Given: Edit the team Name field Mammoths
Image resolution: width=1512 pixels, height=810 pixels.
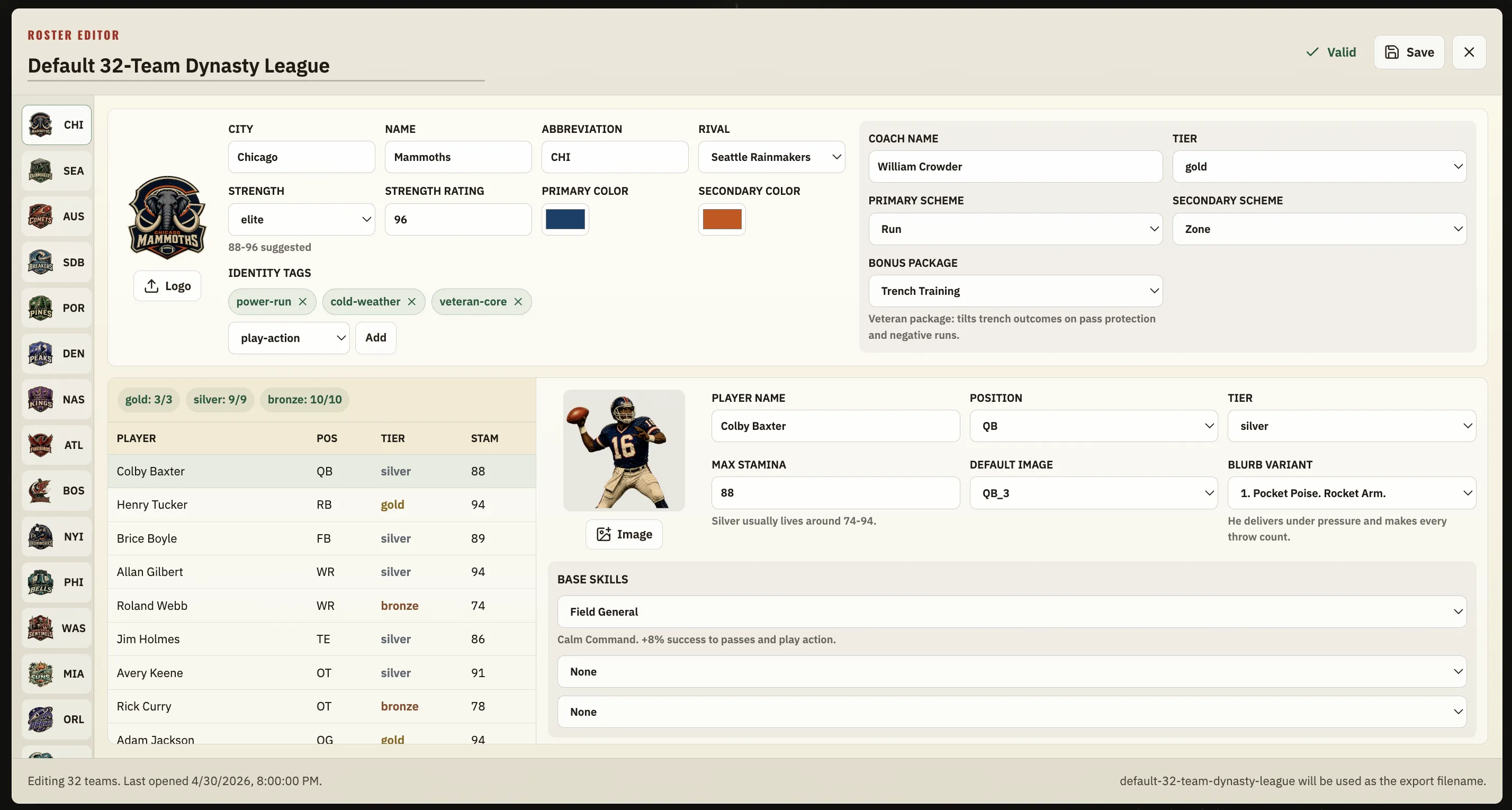Looking at the screenshot, I should (458, 157).
